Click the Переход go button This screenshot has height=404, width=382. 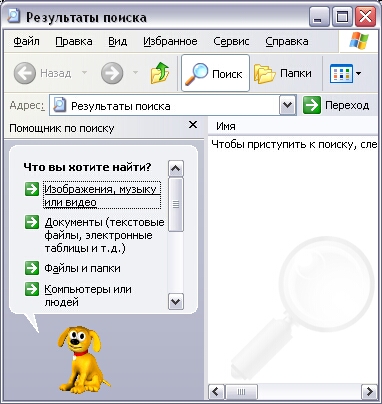336,106
